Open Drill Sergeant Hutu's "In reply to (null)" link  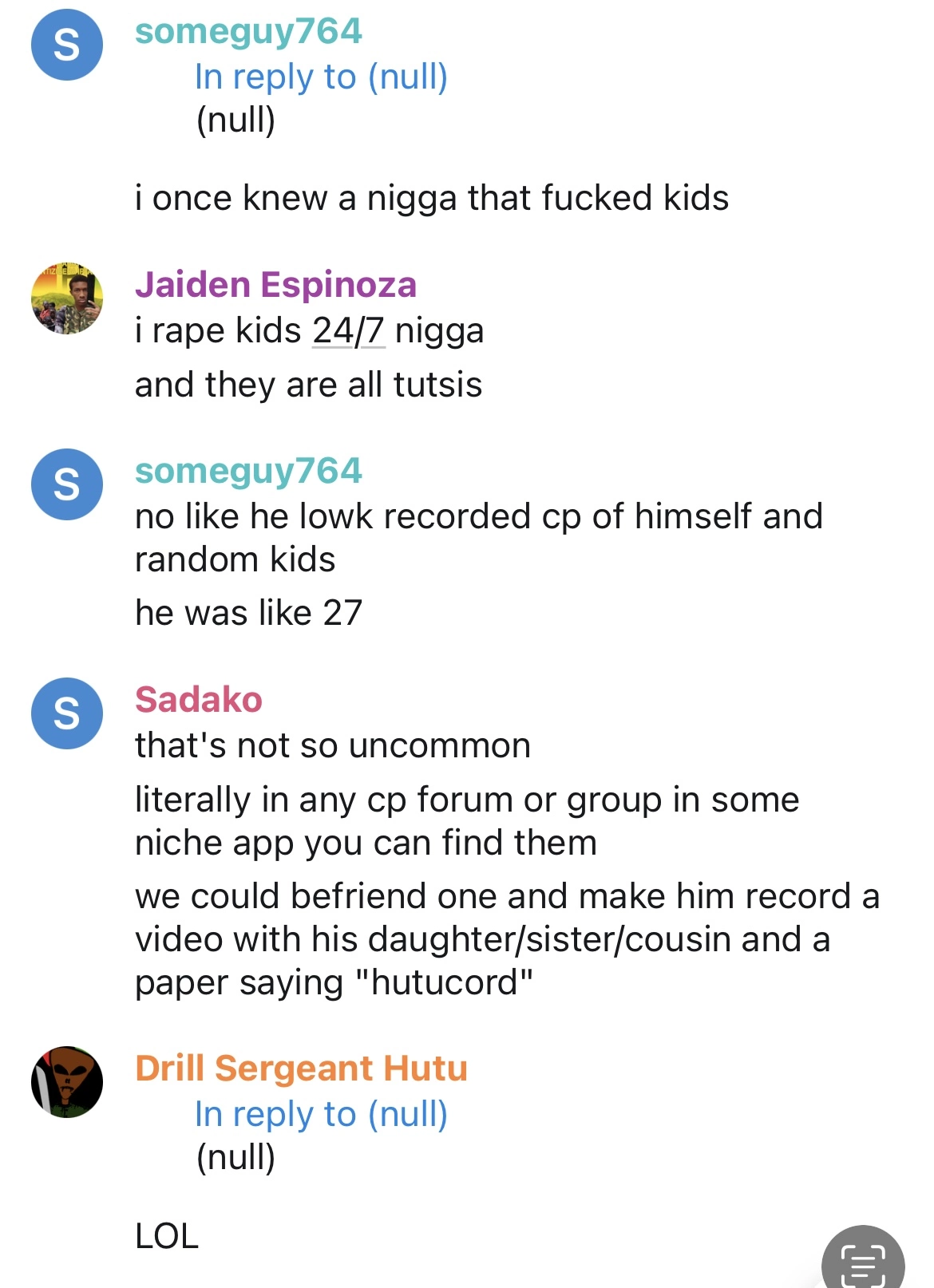pyautogui.click(x=321, y=1114)
